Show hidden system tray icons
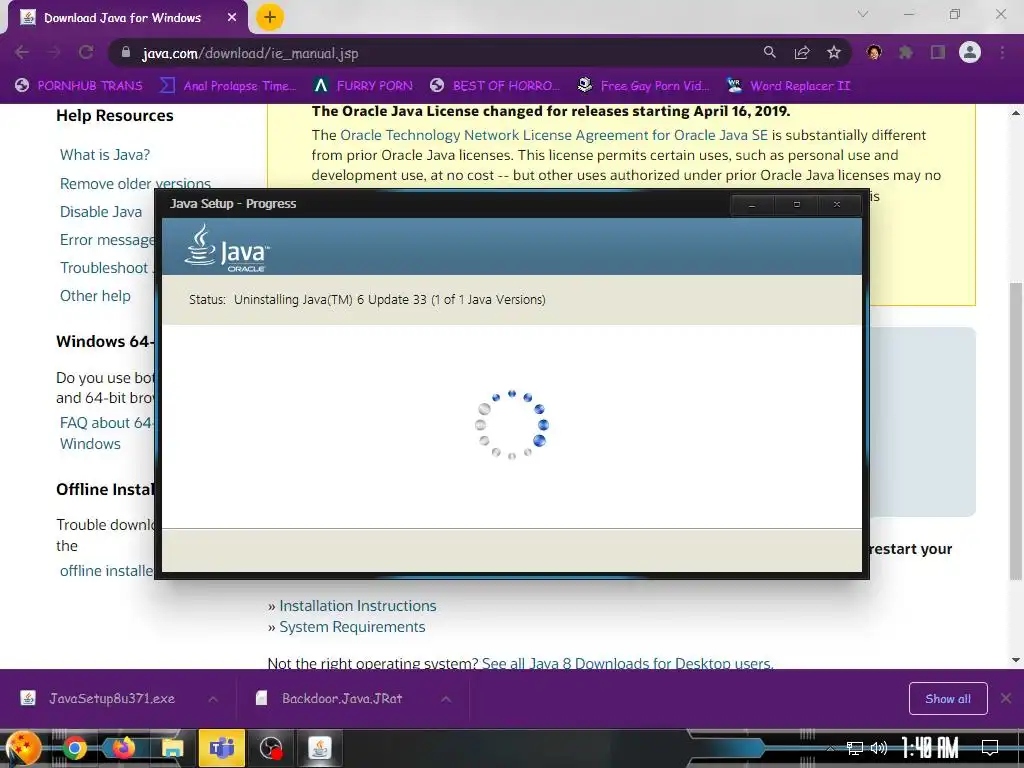Viewport: 1024px width, 768px height. coord(831,748)
